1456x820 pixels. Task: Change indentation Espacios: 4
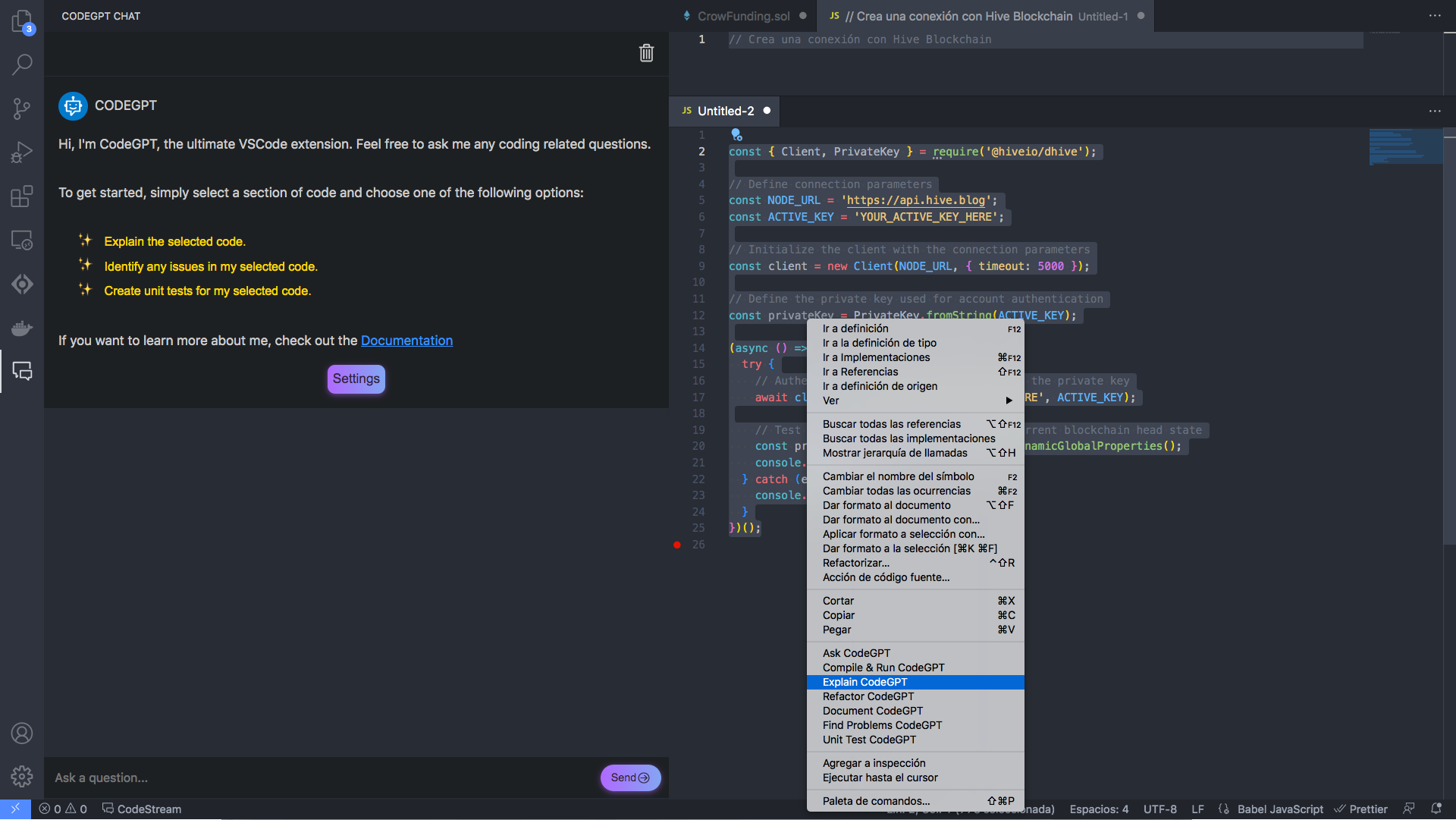pyautogui.click(x=1099, y=809)
